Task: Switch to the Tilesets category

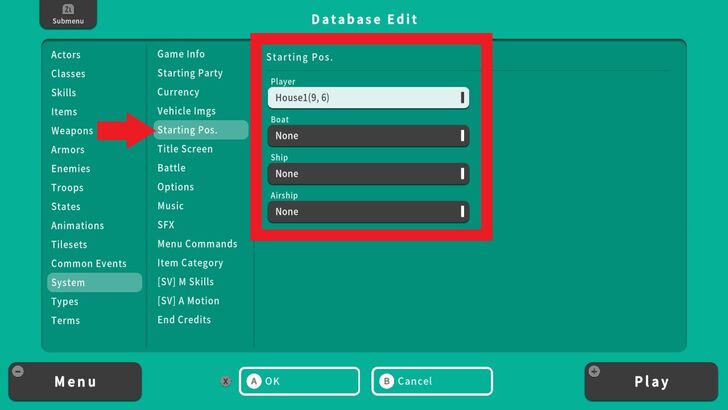Action: [69, 245]
